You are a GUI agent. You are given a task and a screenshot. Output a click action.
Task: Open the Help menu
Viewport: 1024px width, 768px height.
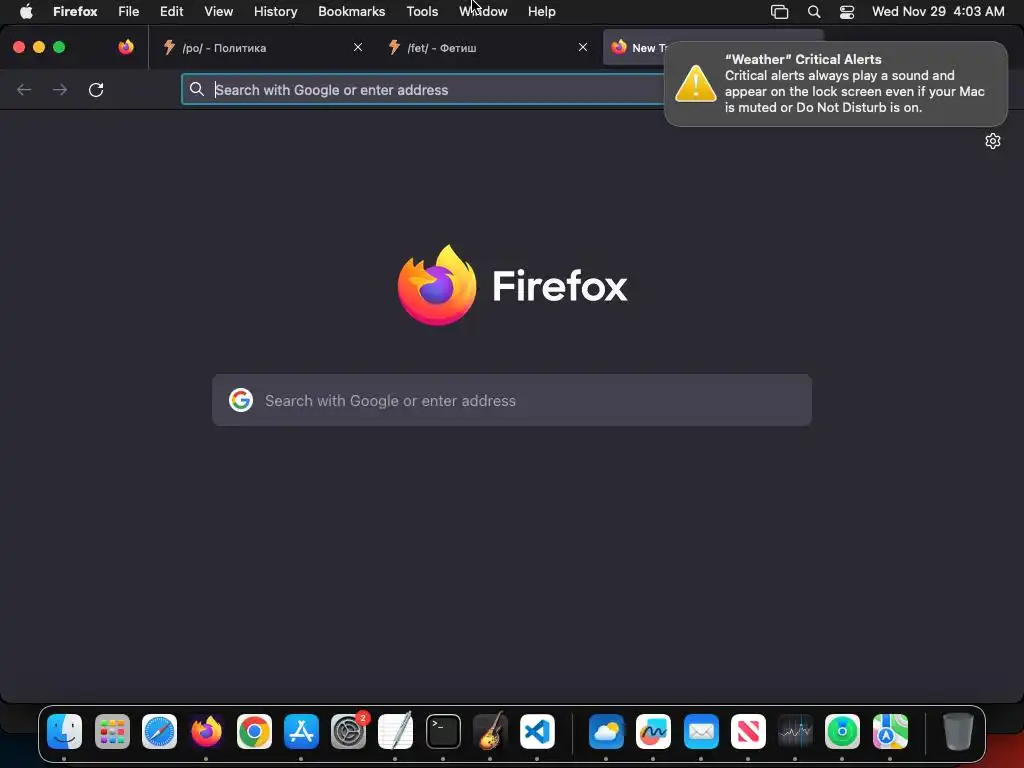click(x=542, y=12)
